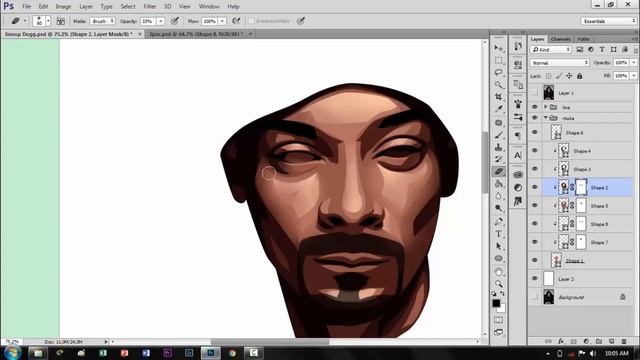640x360 pixels.
Task: Select the Paint Bucket tool
Action: click(x=498, y=184)
